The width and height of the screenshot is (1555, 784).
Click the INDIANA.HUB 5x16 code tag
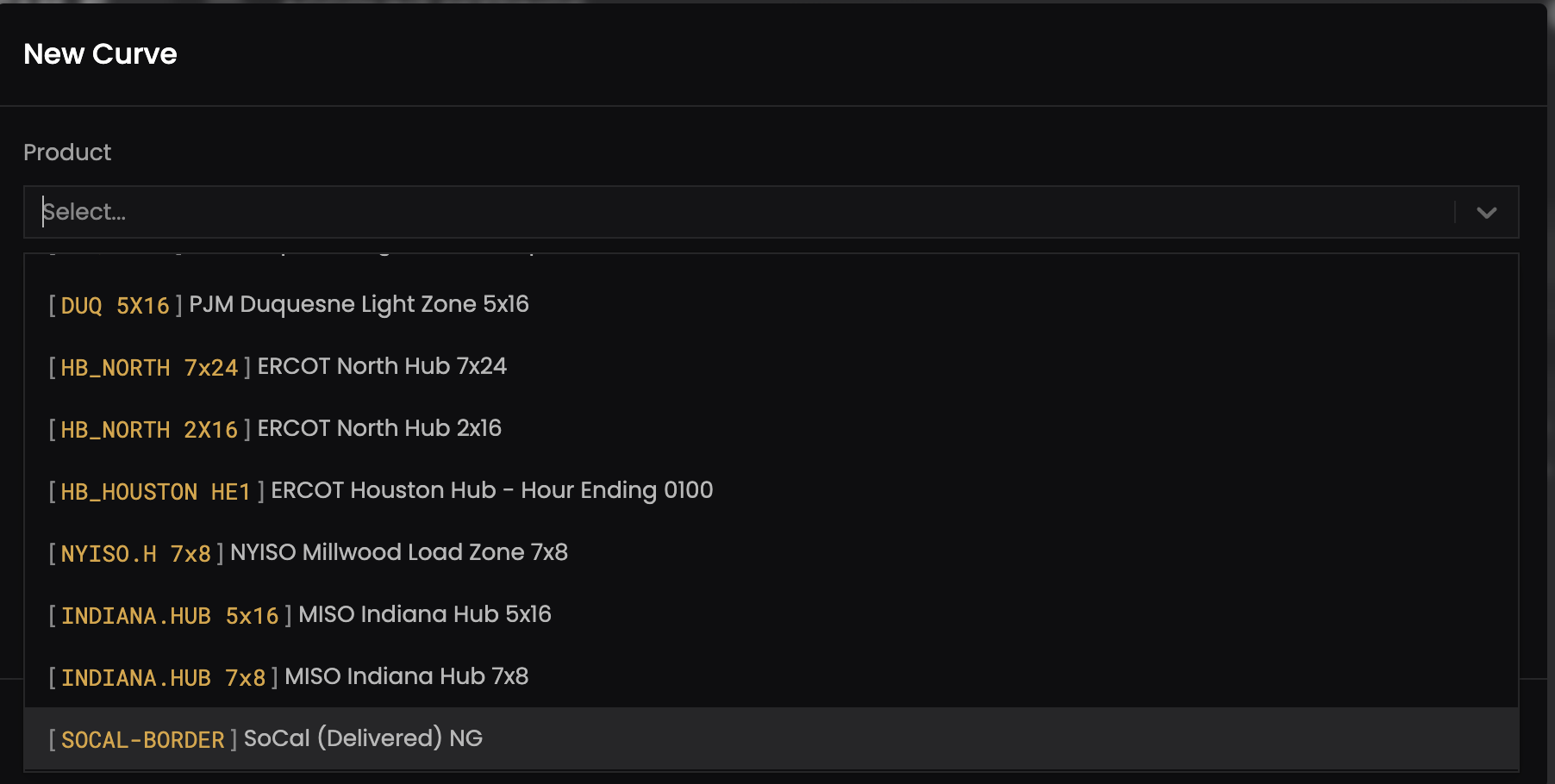170,616
